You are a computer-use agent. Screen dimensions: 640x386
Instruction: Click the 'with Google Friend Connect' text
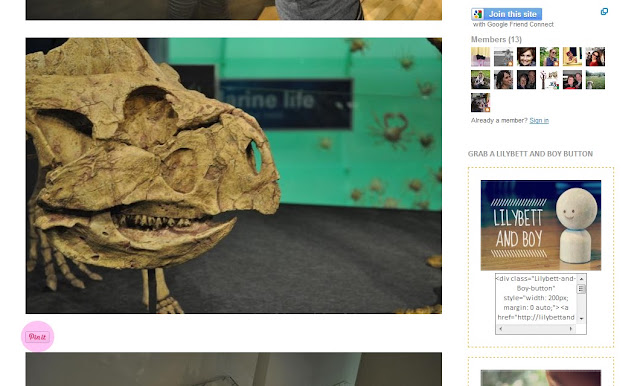pos(513,24)
